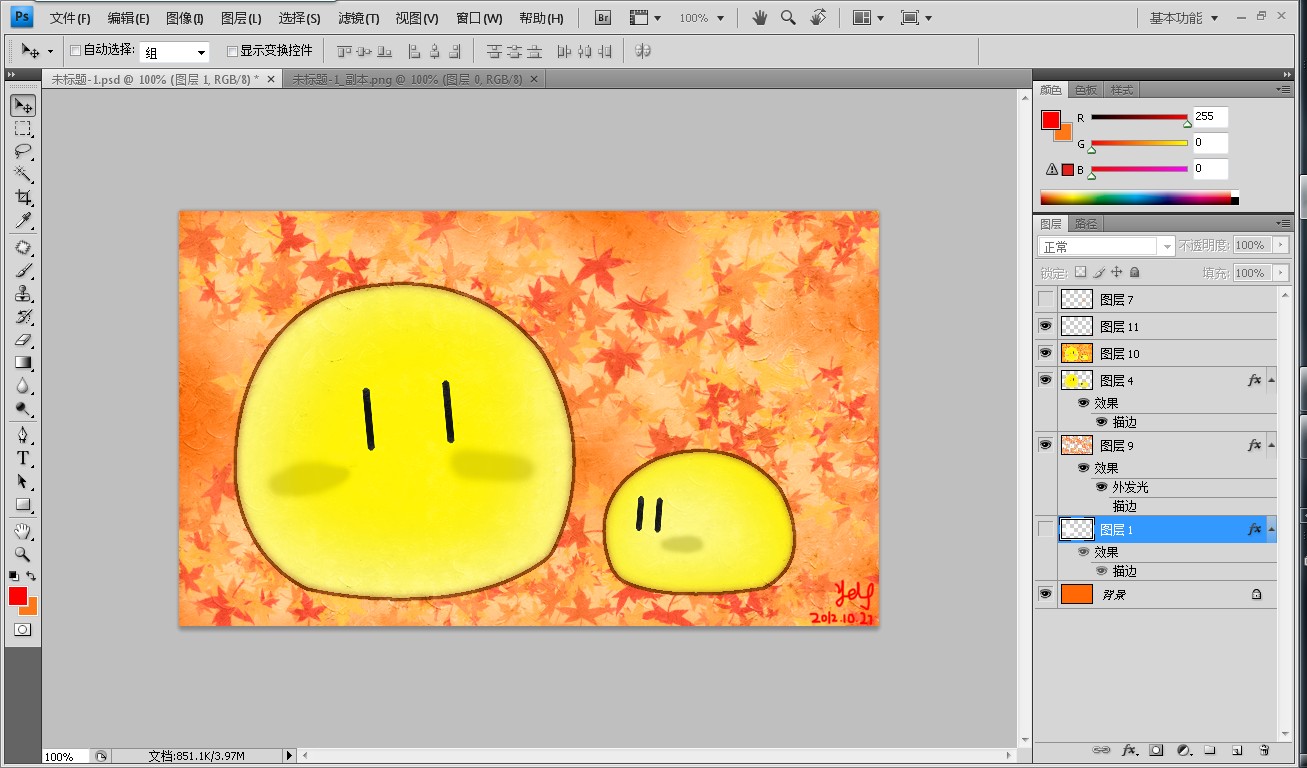Select the Eyedropper tool
This screenshot has height=768, width=1307.
point(23,221)
